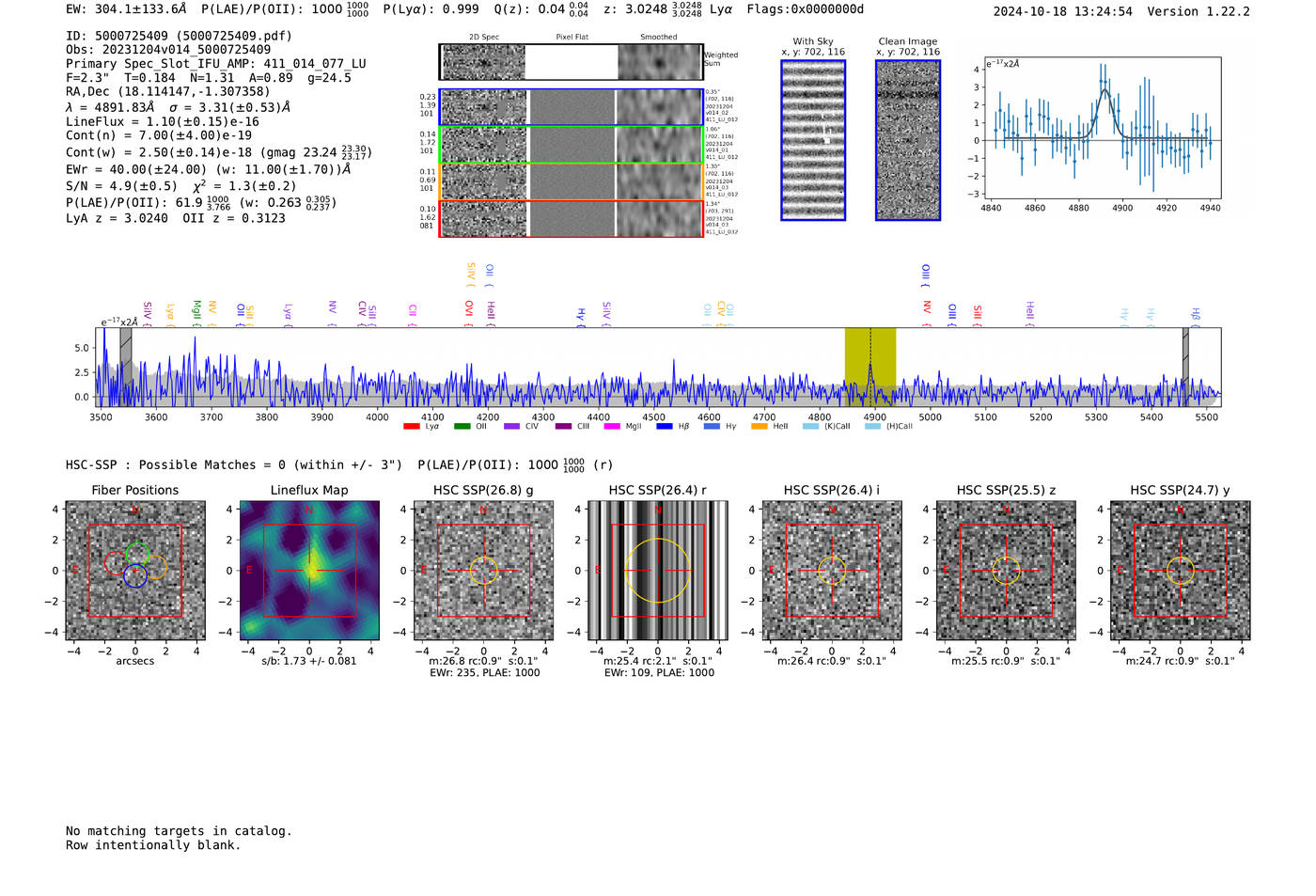Open the HSC SSP(26.4) i cutout
1316x896 pixels.
(832, 570)
